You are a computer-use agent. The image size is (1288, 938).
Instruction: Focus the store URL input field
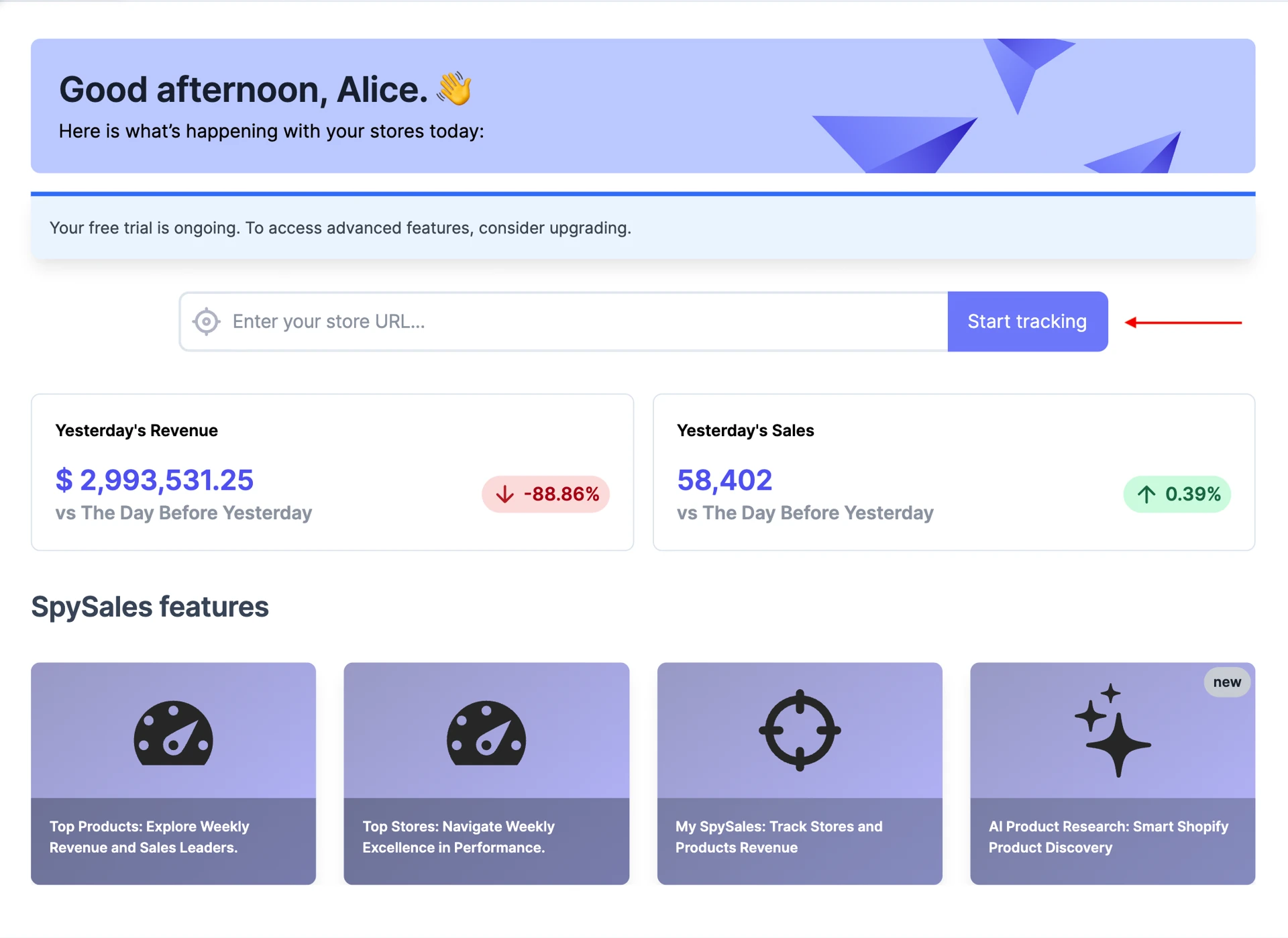(563, 321)
